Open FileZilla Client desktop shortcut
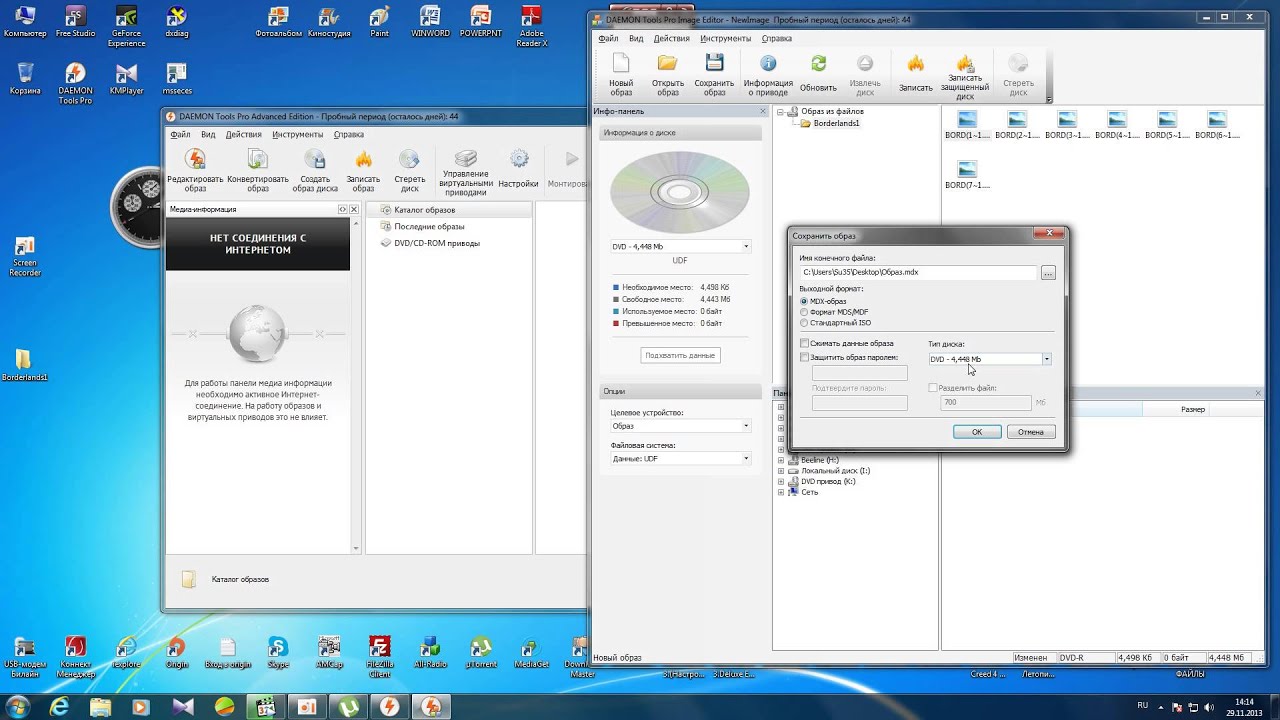Viewport: 1280px width, 720px height. pos(379,657)
